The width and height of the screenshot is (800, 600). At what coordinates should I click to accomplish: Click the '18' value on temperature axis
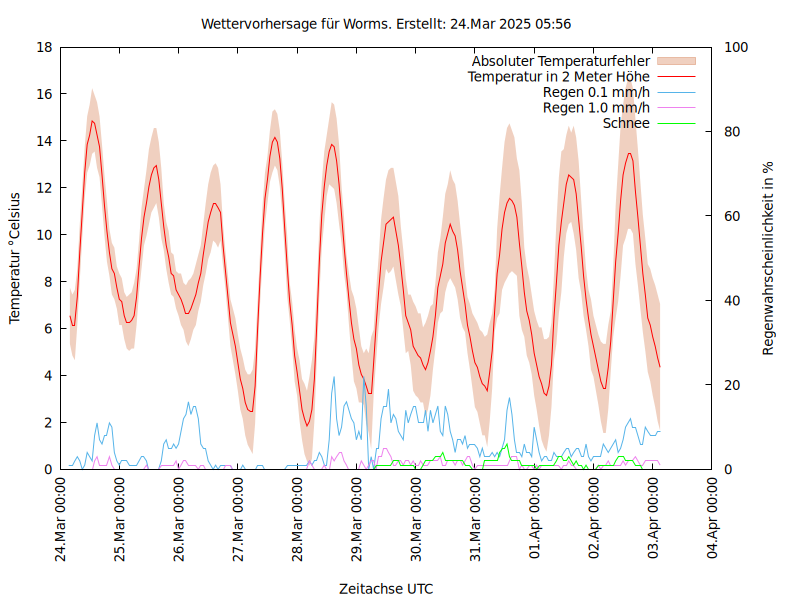(x=45, y=47)
